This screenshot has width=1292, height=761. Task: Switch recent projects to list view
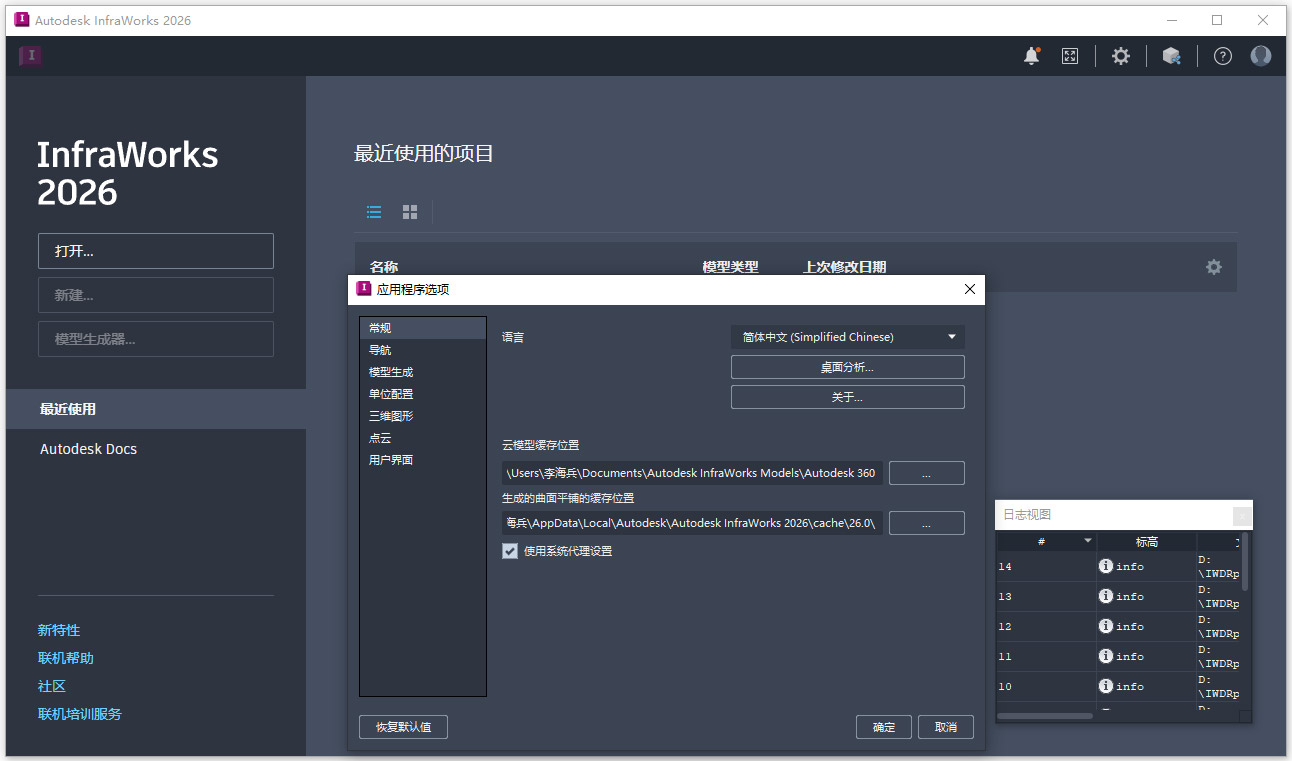(x=374, y=212)
